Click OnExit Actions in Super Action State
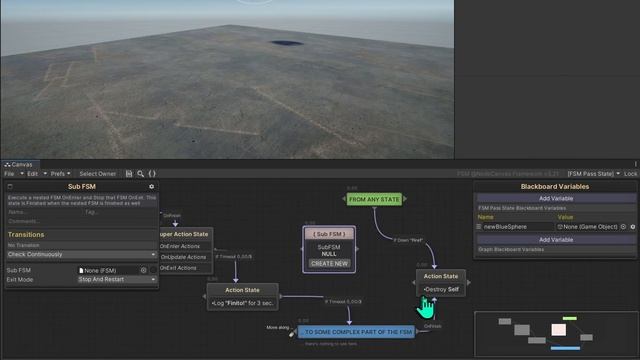The width and height of the screenshot is (640, 360). point(178,268)
